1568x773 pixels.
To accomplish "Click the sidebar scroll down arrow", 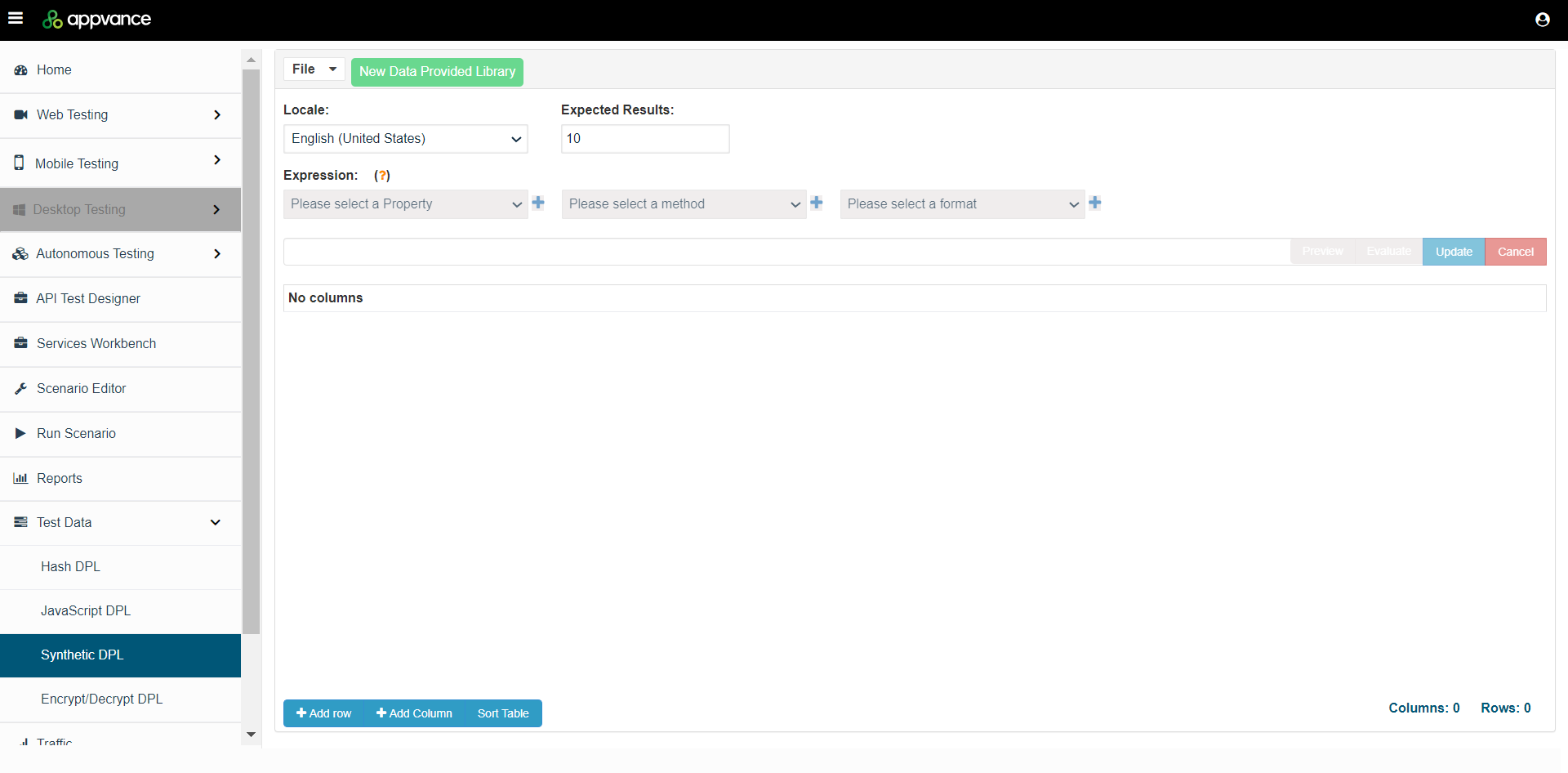I will coord(251,735).
